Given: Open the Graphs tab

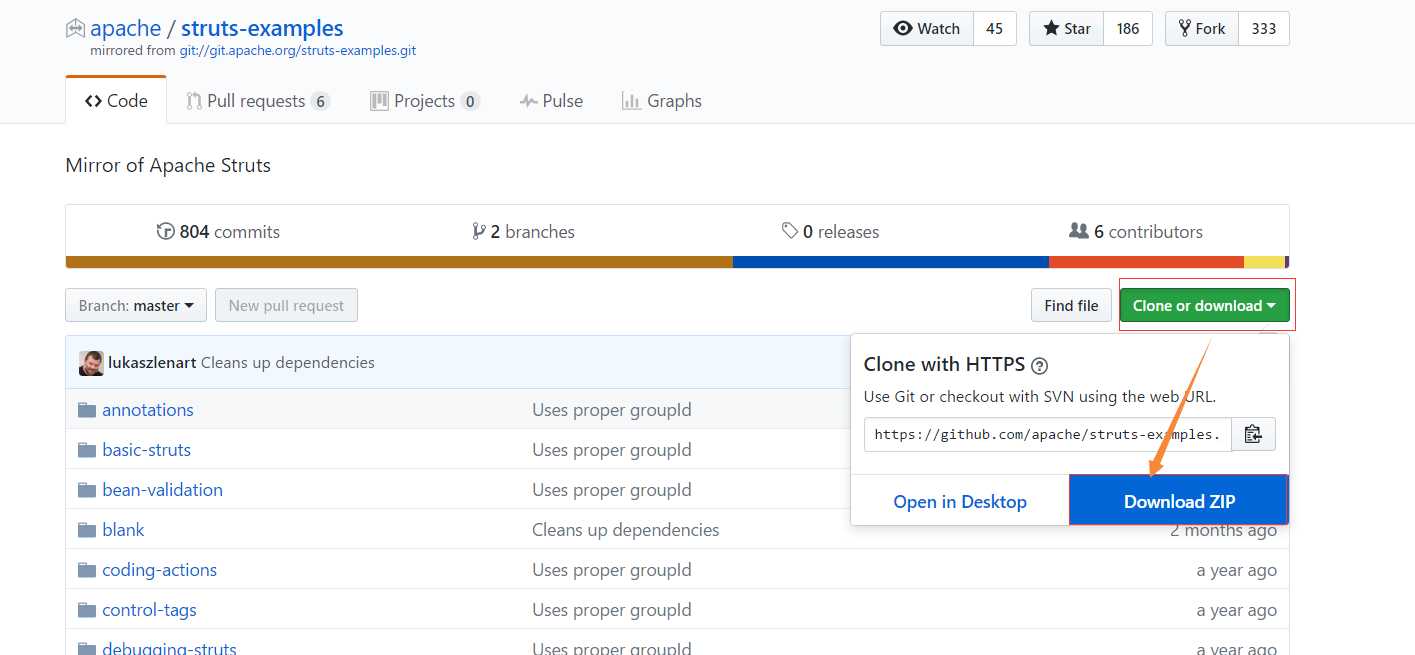Looking at the screenshot, I should pyautogui.click(x=662, y=101).
